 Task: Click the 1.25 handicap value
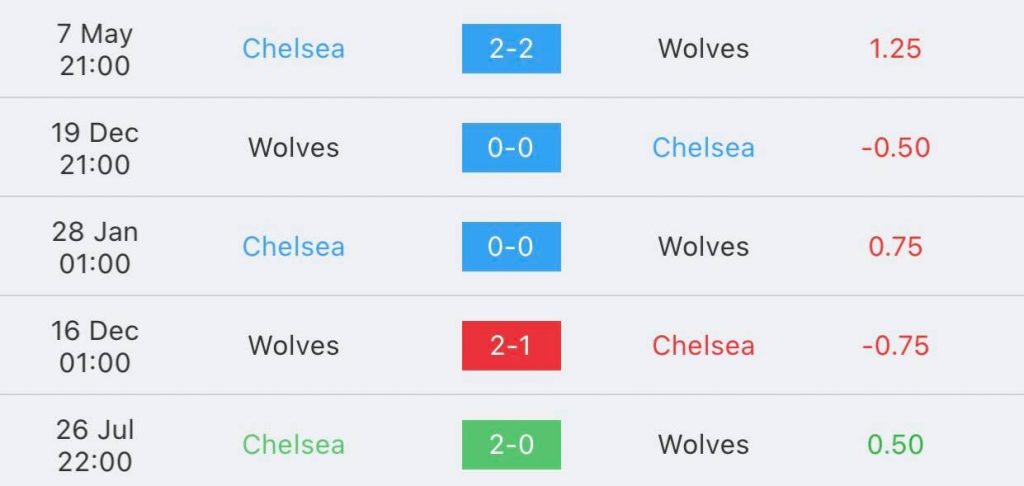point(895,49)
